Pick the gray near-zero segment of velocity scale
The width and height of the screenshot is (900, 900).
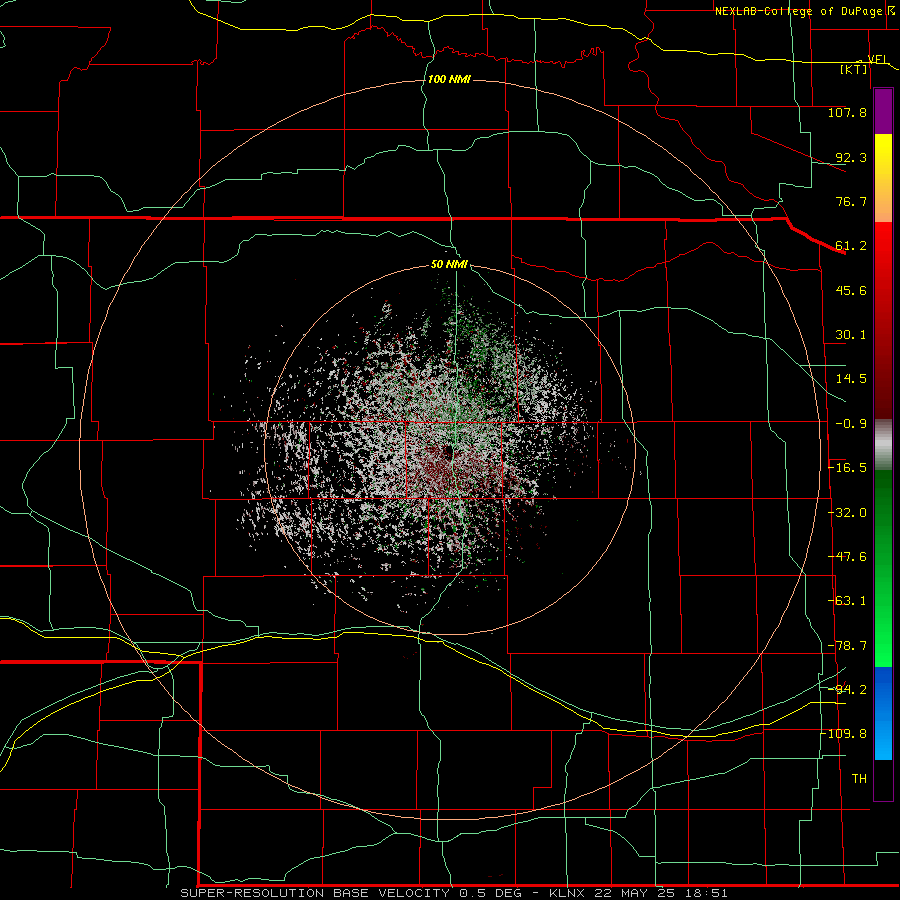pos(883,445)
